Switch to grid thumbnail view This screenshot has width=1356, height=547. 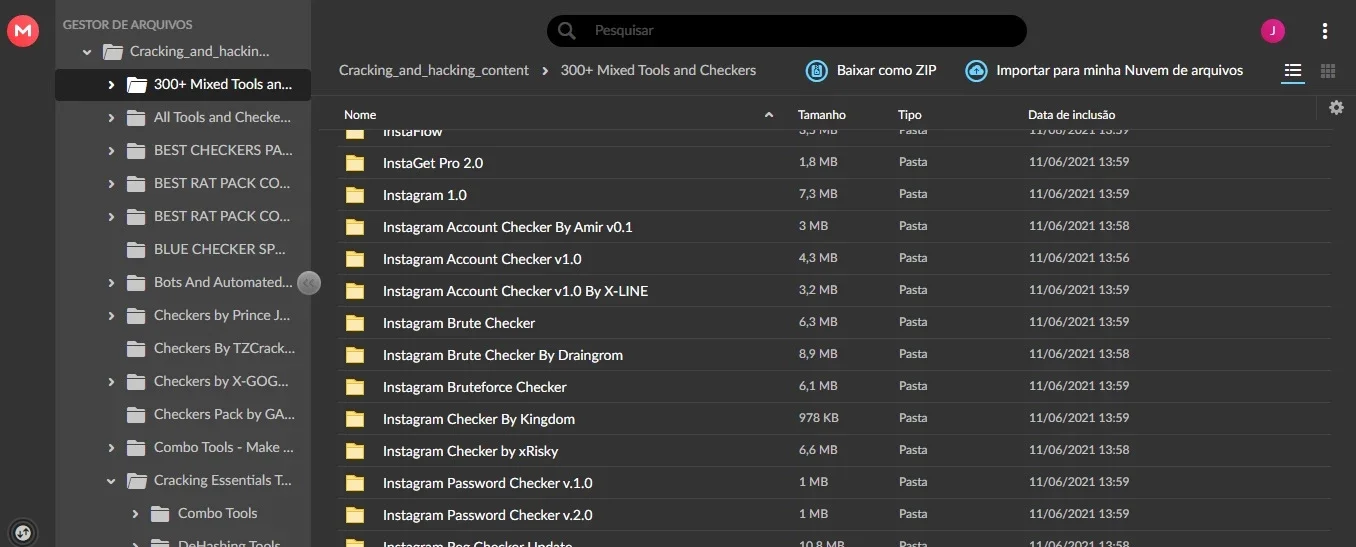point(1328,71)
